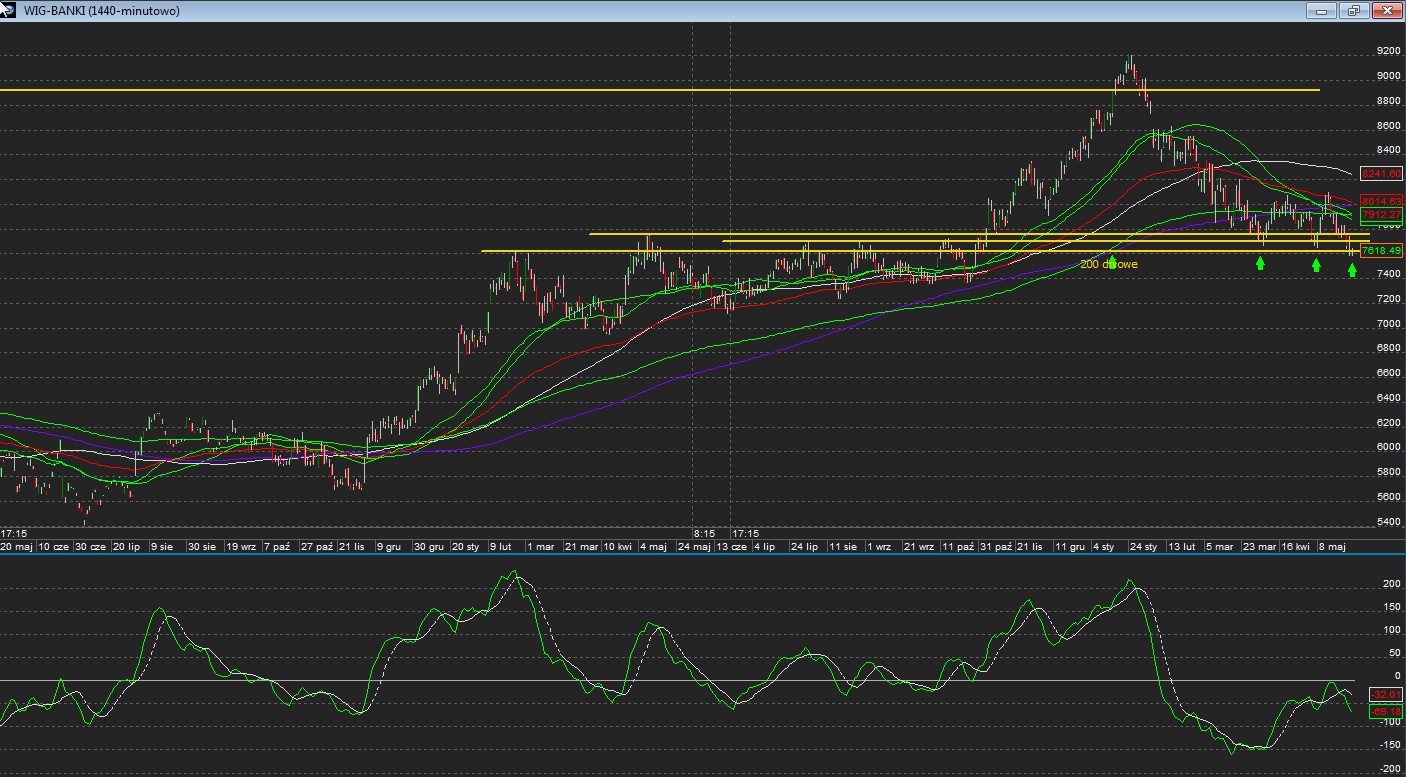The width and height of the screenshot is (1406, 777).
Task: Click the '9 lut' date axis label
Action: [500, 547]
